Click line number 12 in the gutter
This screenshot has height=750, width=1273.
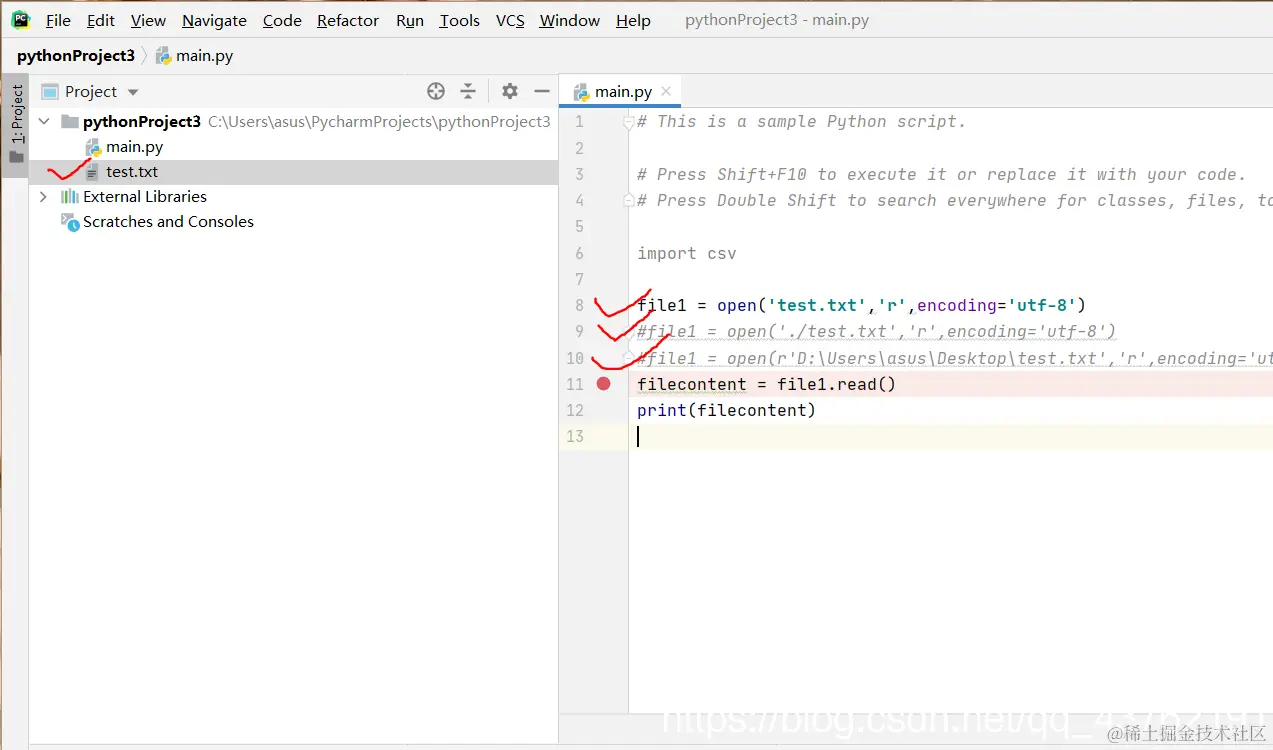click(x=575, y=410)
